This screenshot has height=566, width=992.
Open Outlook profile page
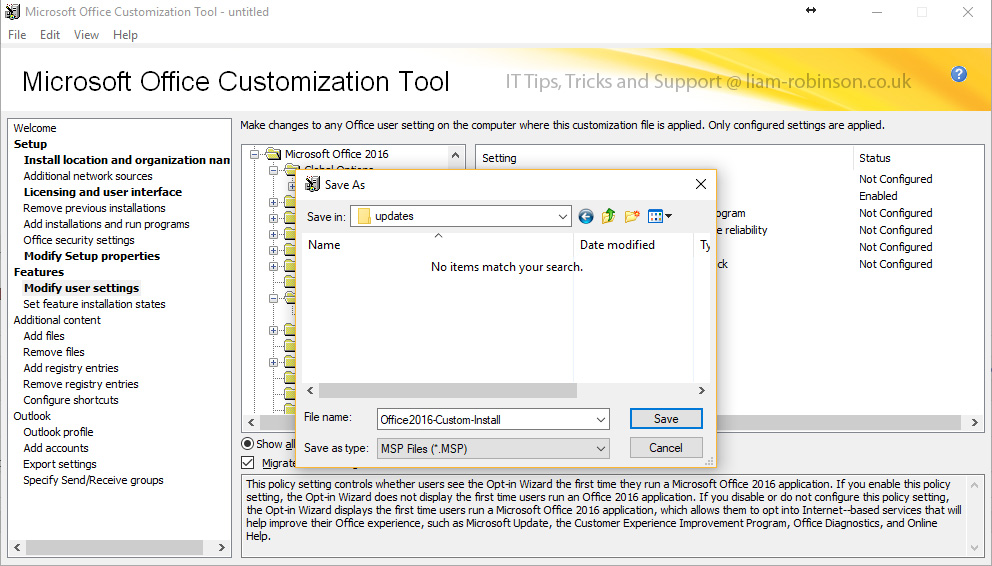click(58, 432)
